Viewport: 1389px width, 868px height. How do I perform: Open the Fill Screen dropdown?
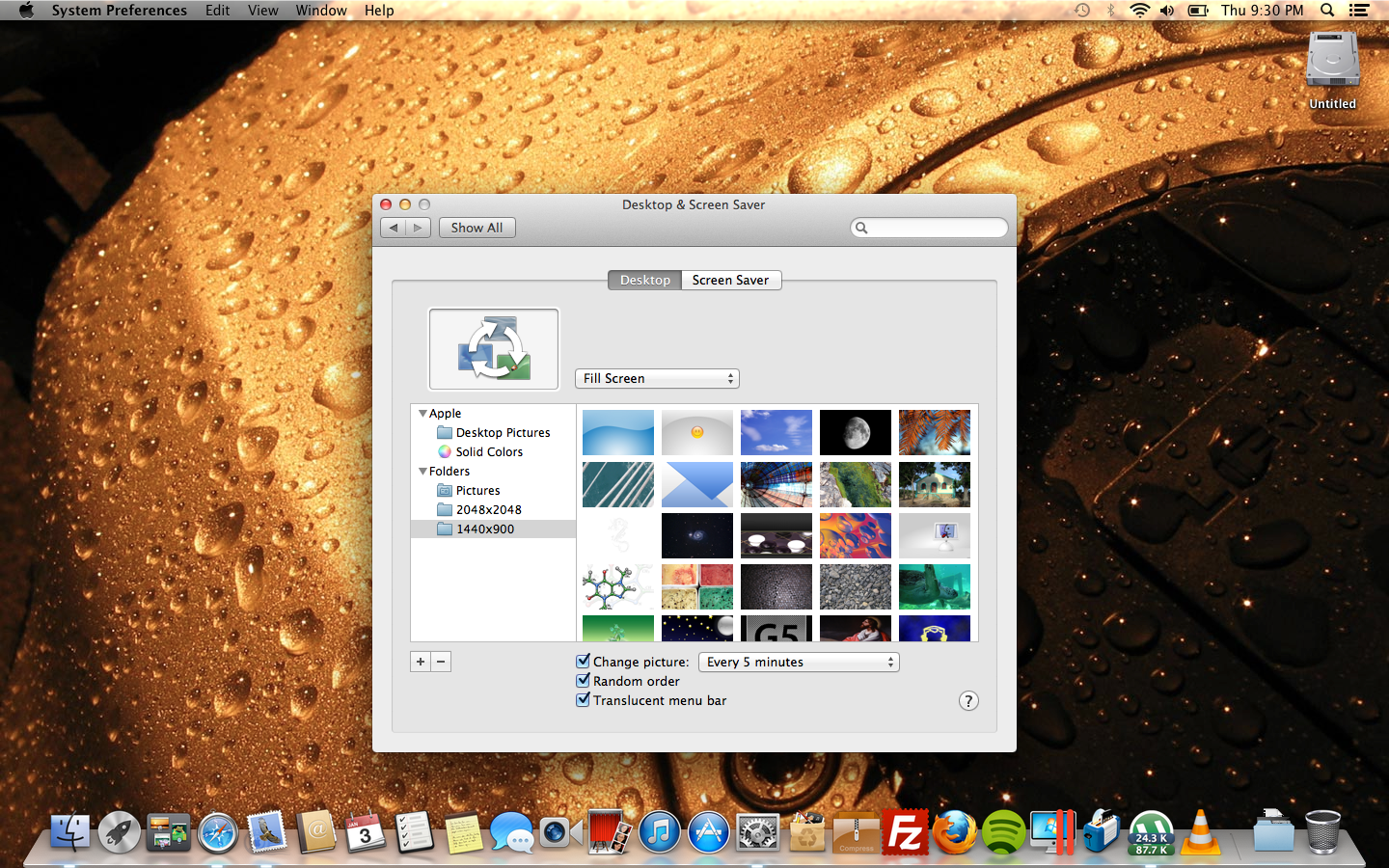tap(657, 378)
